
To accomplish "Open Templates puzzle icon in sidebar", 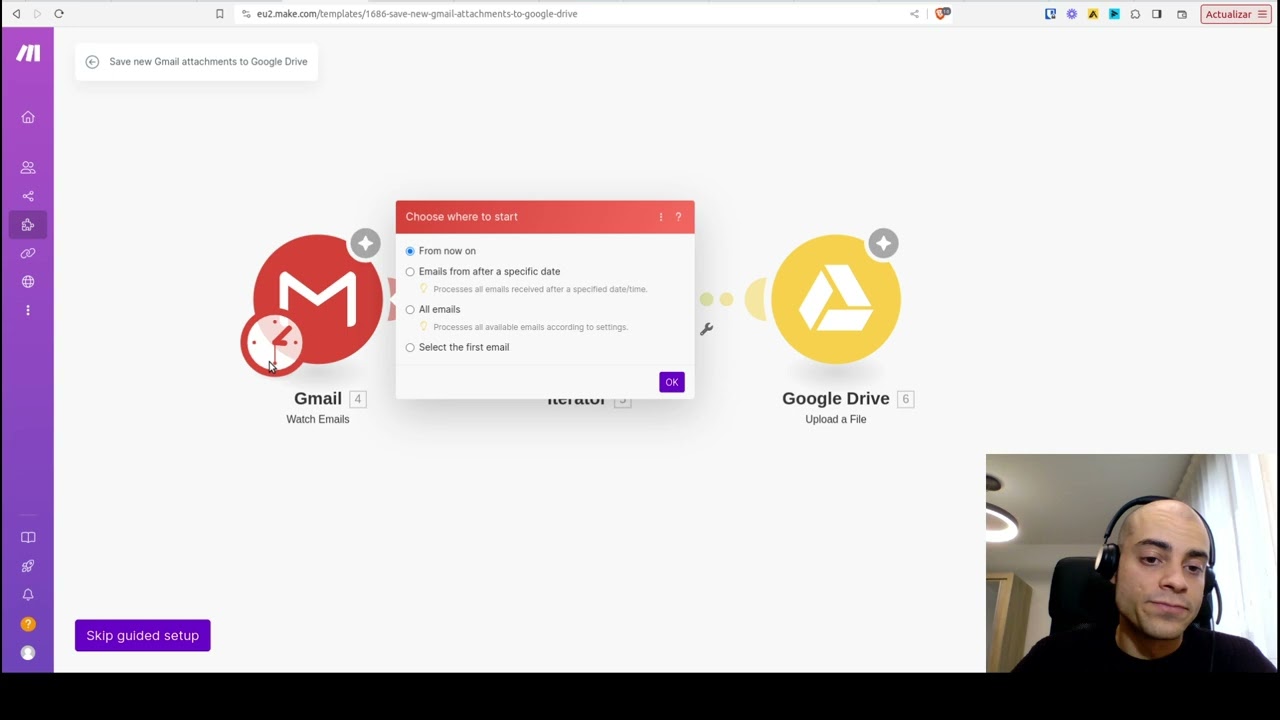I will click(x=28, y=225).
